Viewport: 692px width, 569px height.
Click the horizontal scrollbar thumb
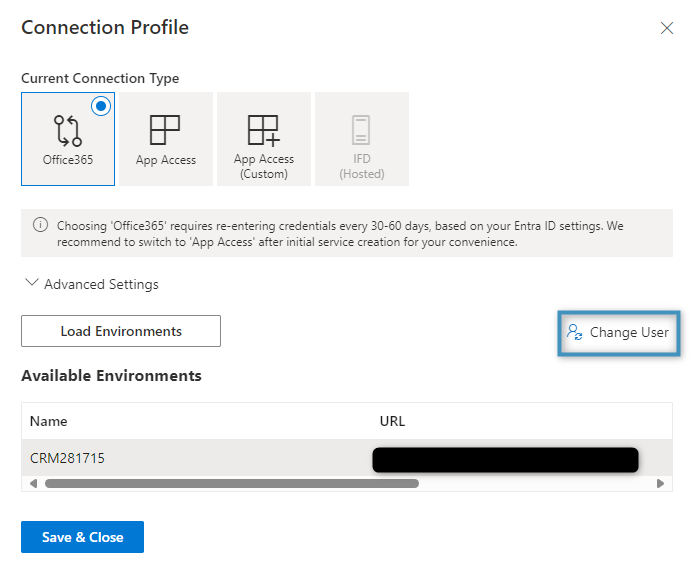click(x=232, y=483)
